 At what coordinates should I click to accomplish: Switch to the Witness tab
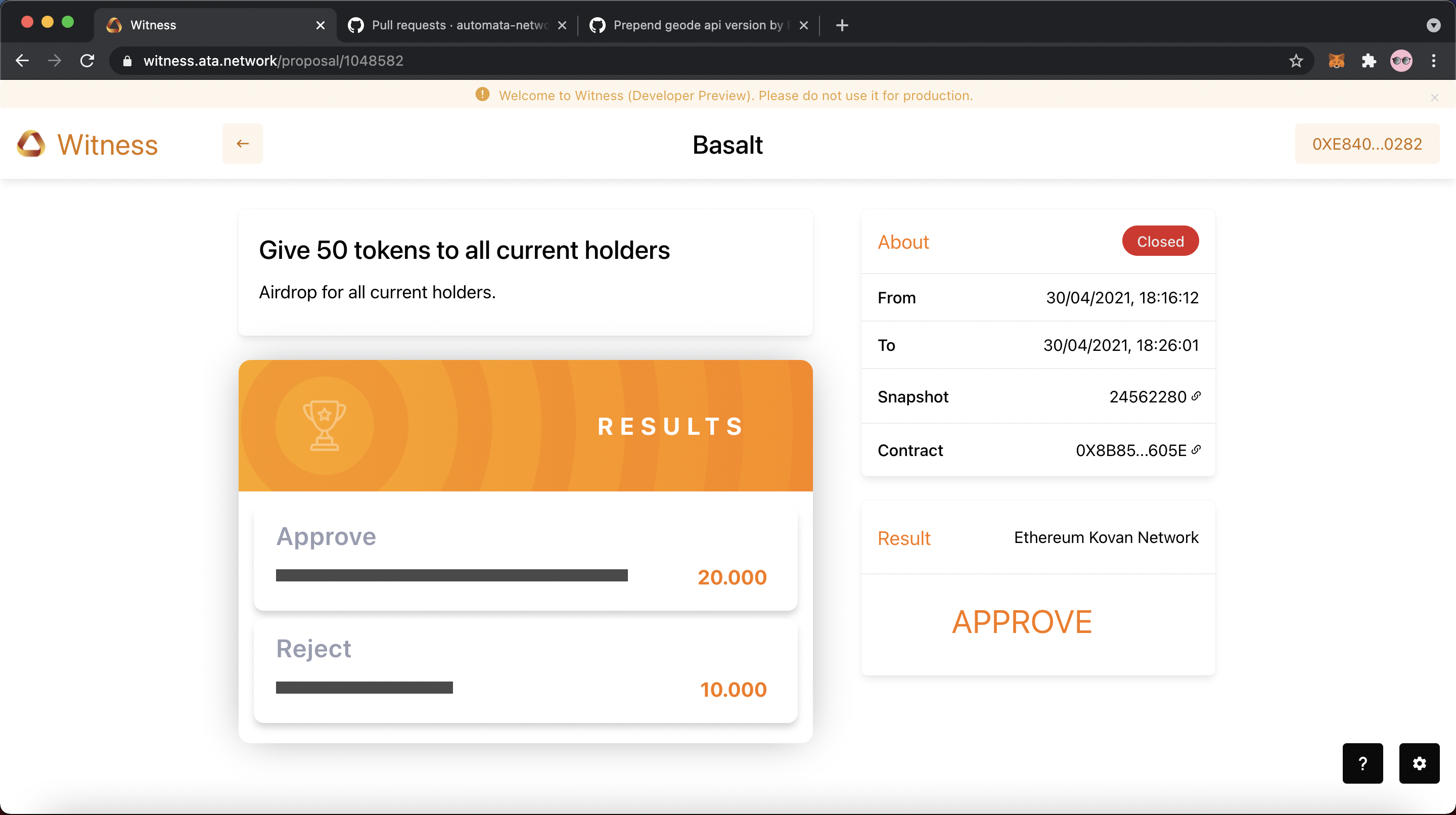(215, 25)
